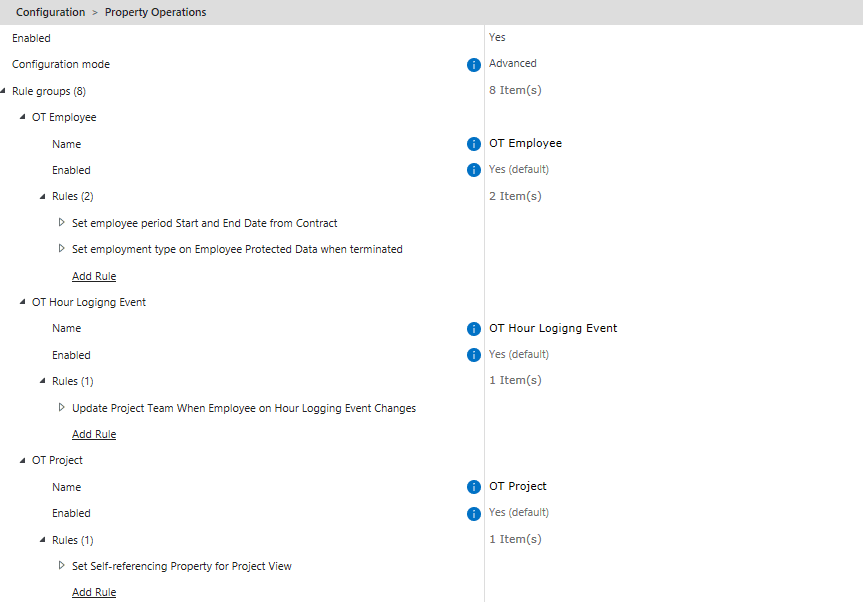Click info icon beside Configuration mode
Image resolution: width=863 pixels, height=602 pixels.
[x=474, y=65]
